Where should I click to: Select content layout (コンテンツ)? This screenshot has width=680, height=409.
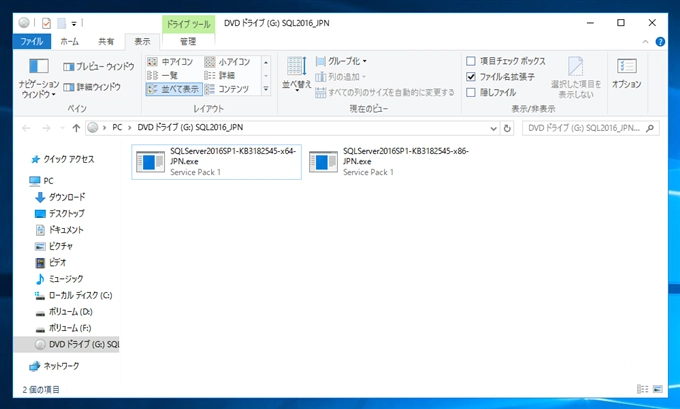point(227,89)
